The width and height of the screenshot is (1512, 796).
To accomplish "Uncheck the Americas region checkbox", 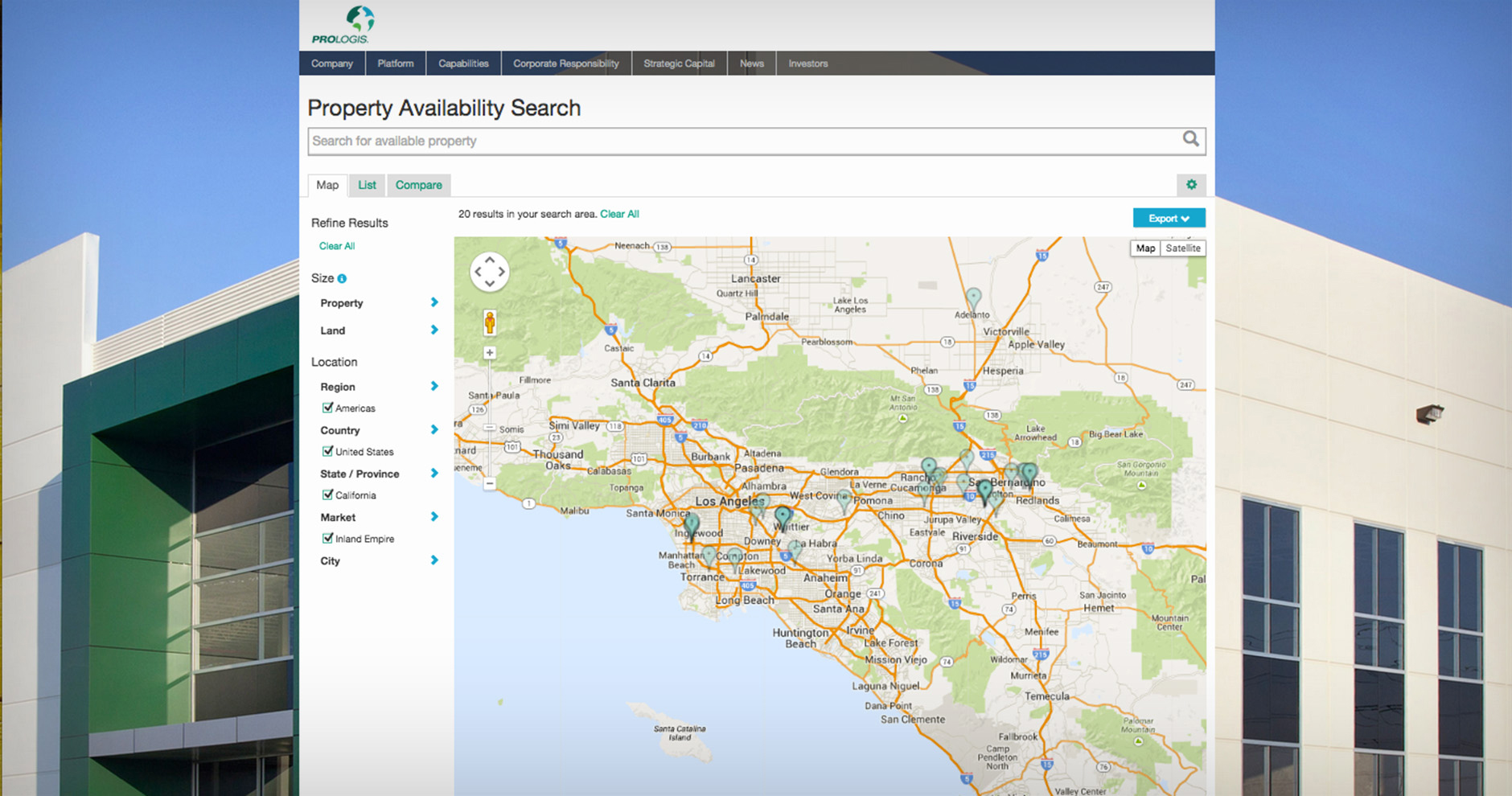I will point(327,408).
